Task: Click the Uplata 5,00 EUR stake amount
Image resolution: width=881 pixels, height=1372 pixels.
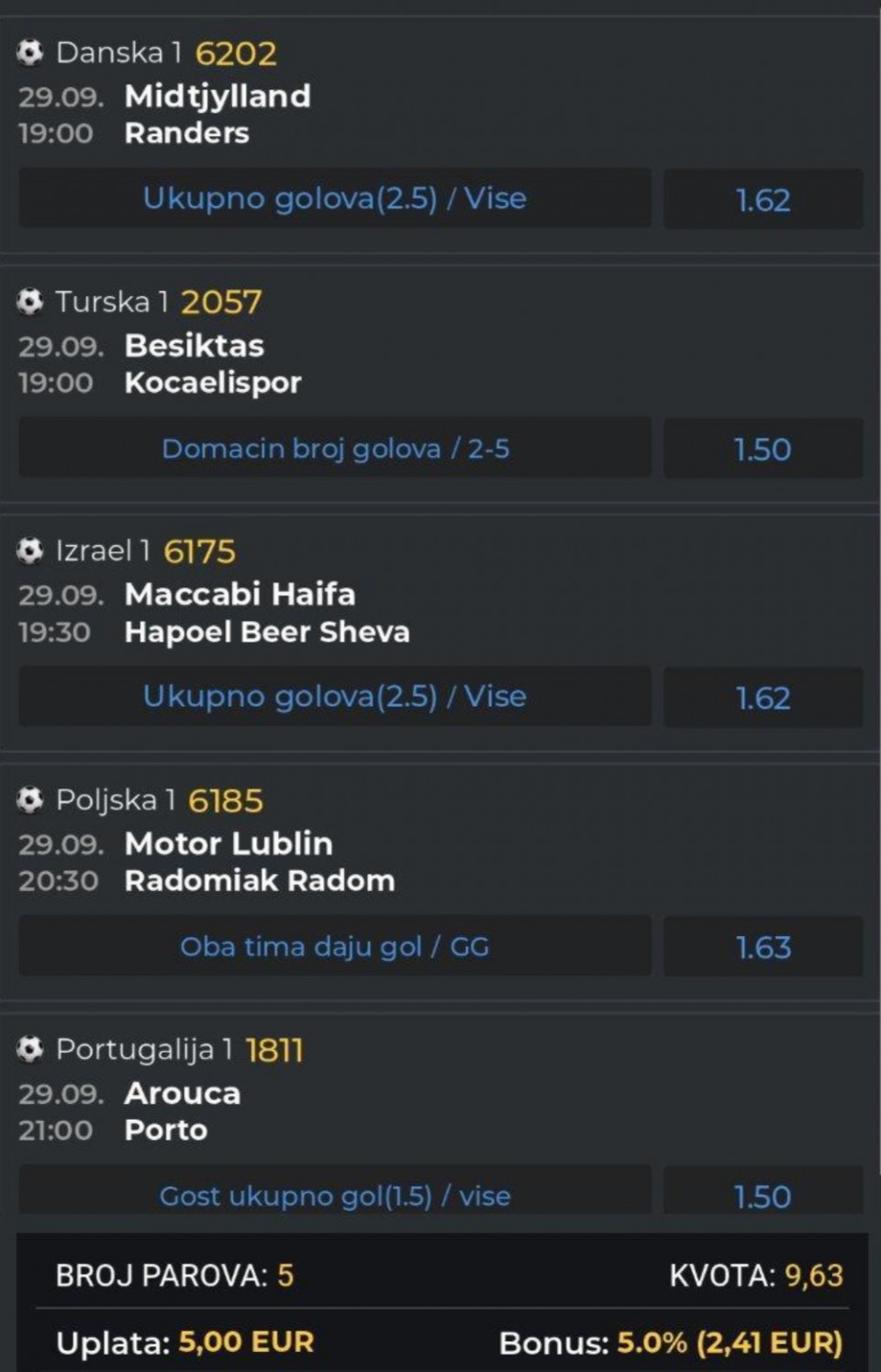Action: click(246, 1342)
